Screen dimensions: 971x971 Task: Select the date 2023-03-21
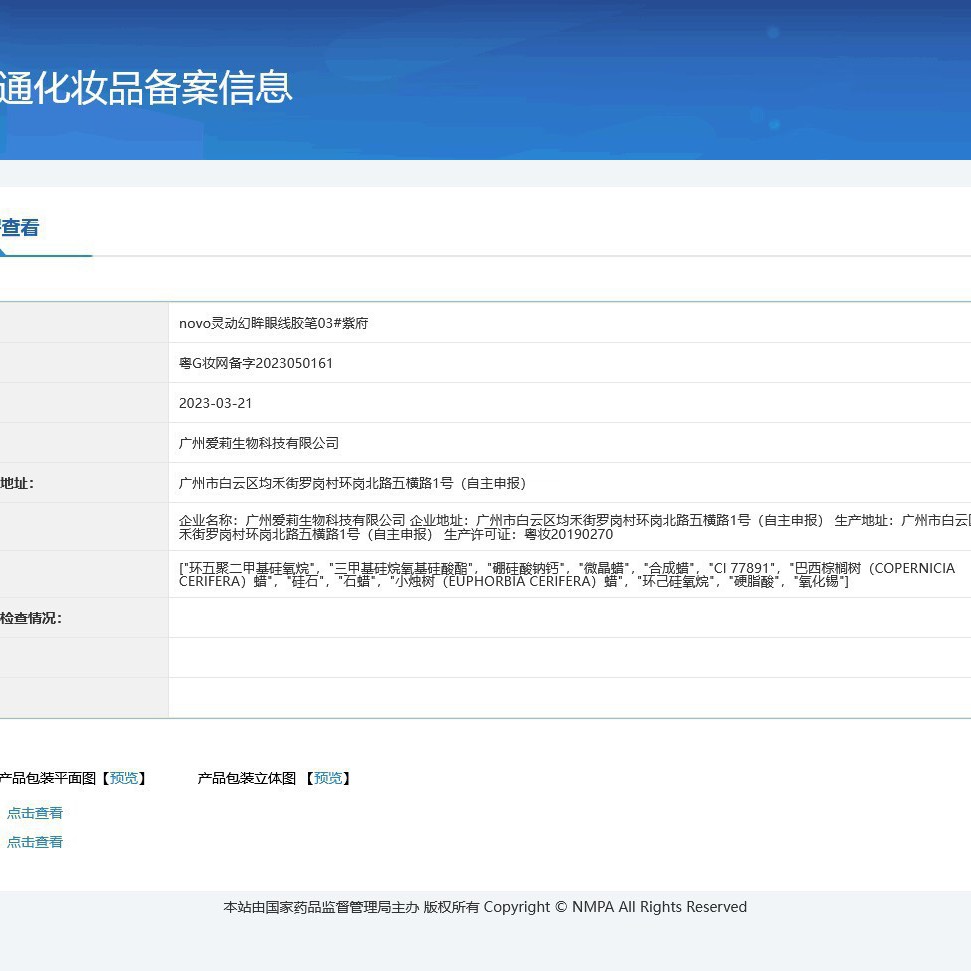pyautogui.click(x=216, y=403)
